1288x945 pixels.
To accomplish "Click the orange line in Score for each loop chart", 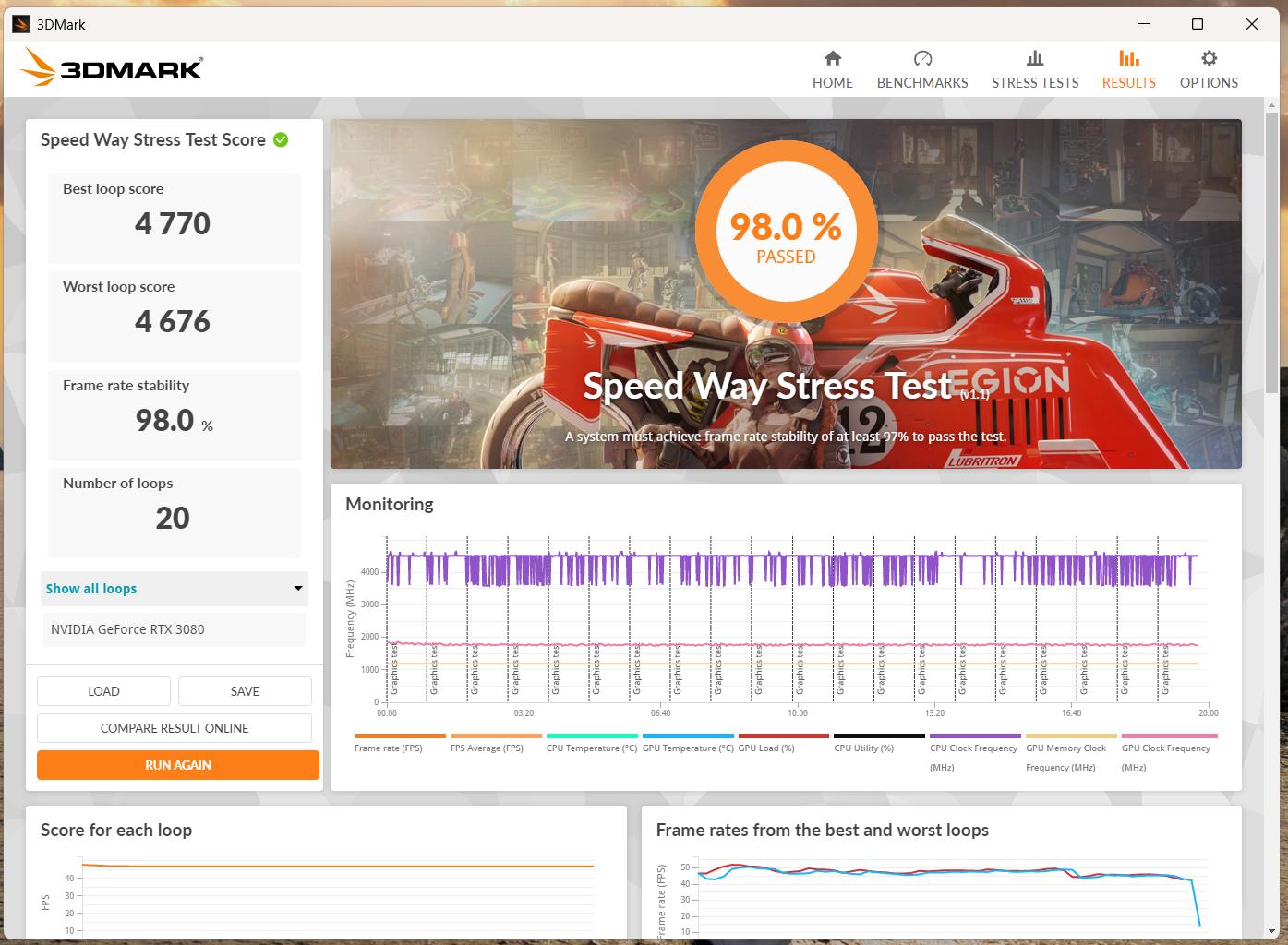I will pyautogui.click(x=338, y=866).
